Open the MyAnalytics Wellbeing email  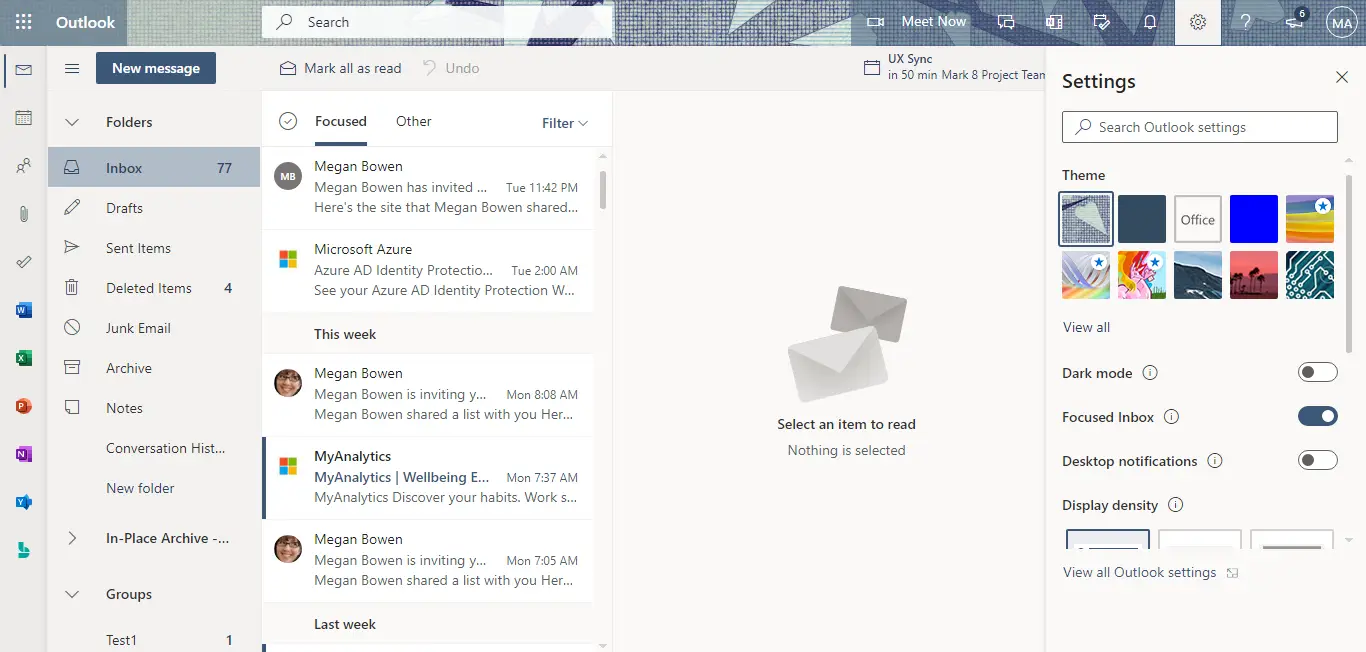pyautogui.click(x=428, y=477)
